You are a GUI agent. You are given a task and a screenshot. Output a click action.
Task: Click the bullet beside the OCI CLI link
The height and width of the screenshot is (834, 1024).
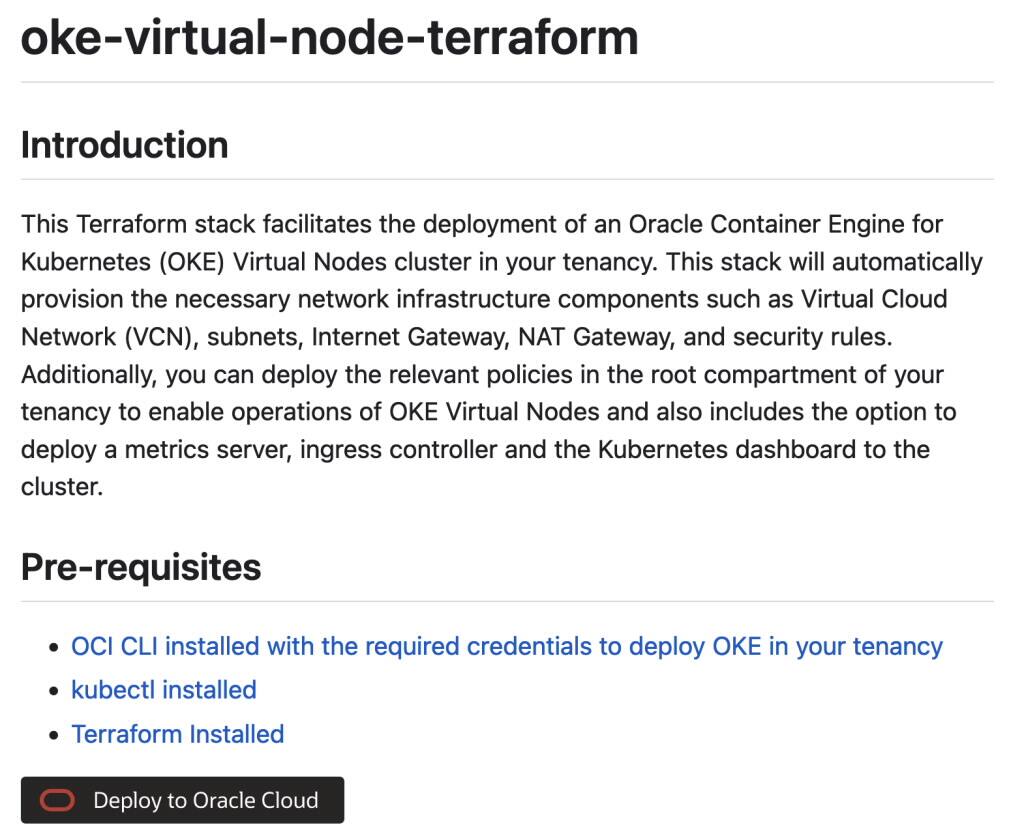(x=51, y=646)
